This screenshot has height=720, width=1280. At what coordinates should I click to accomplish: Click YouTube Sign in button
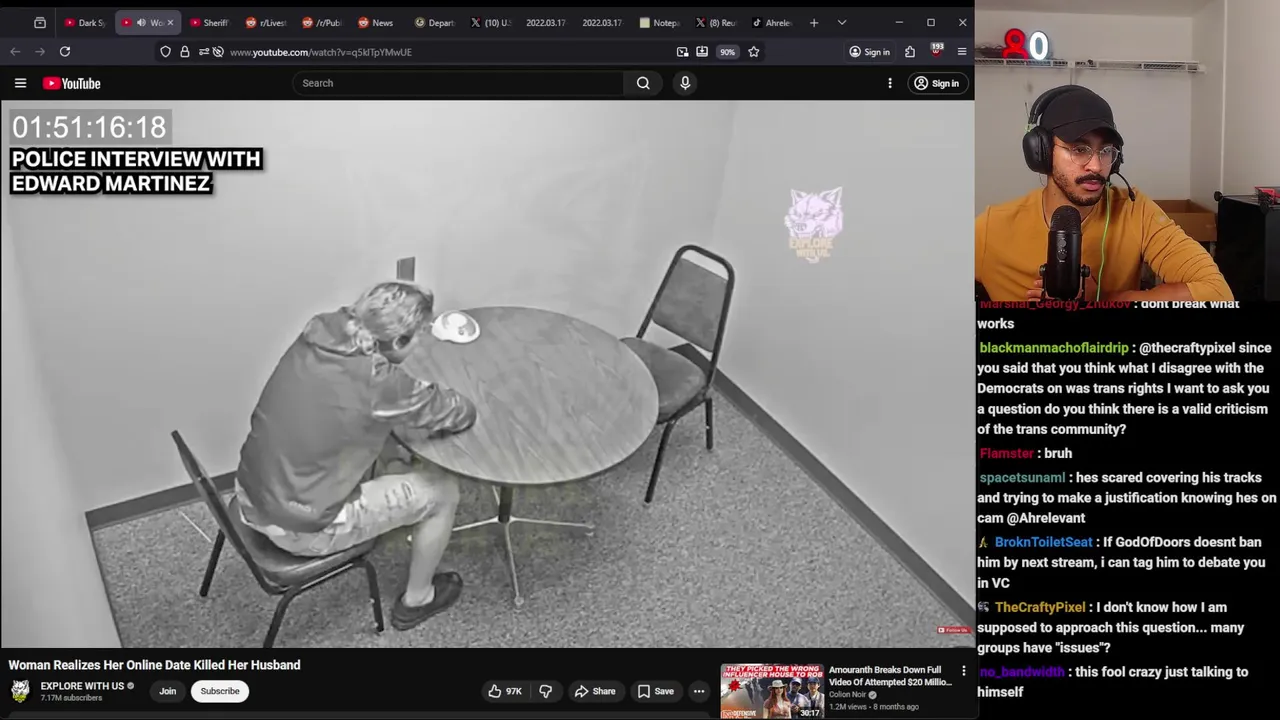point(936,83)
